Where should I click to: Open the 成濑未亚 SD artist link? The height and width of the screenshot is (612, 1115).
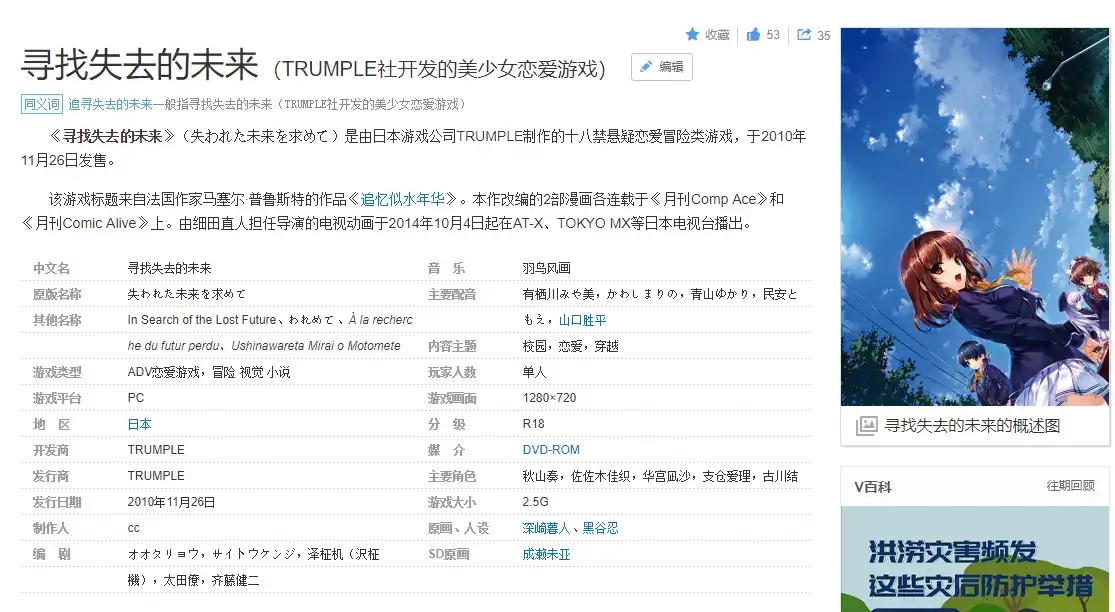point(546,554)
